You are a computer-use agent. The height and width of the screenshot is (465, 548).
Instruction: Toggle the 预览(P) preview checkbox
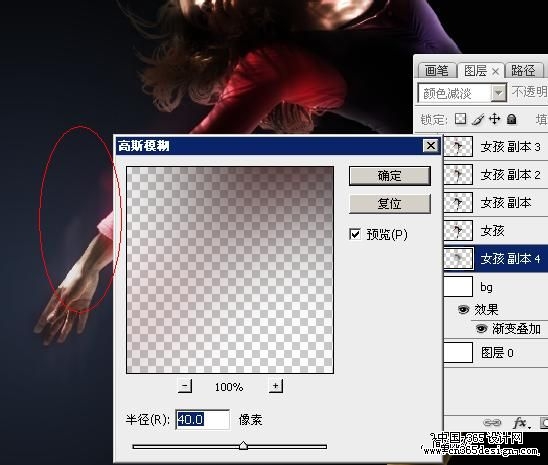point(355,234)
